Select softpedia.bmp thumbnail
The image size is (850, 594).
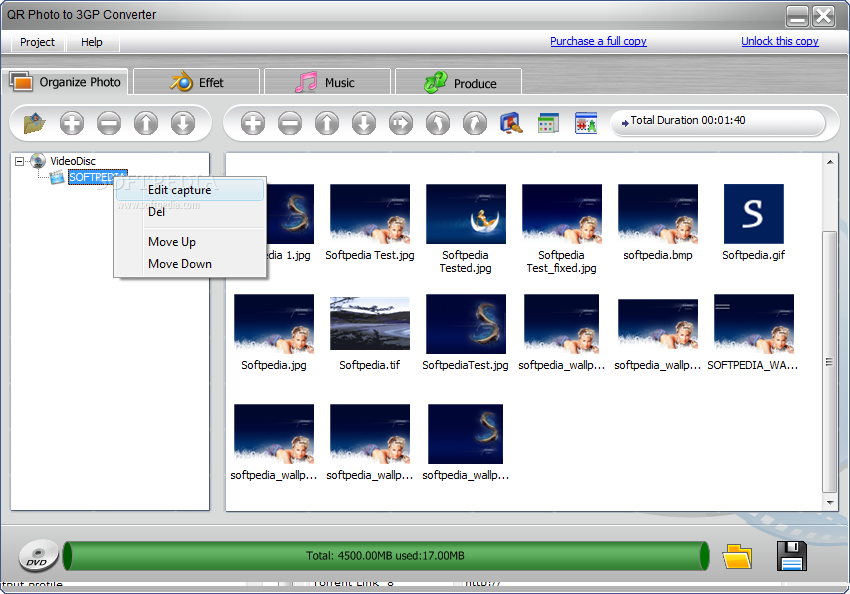(658, 214)
